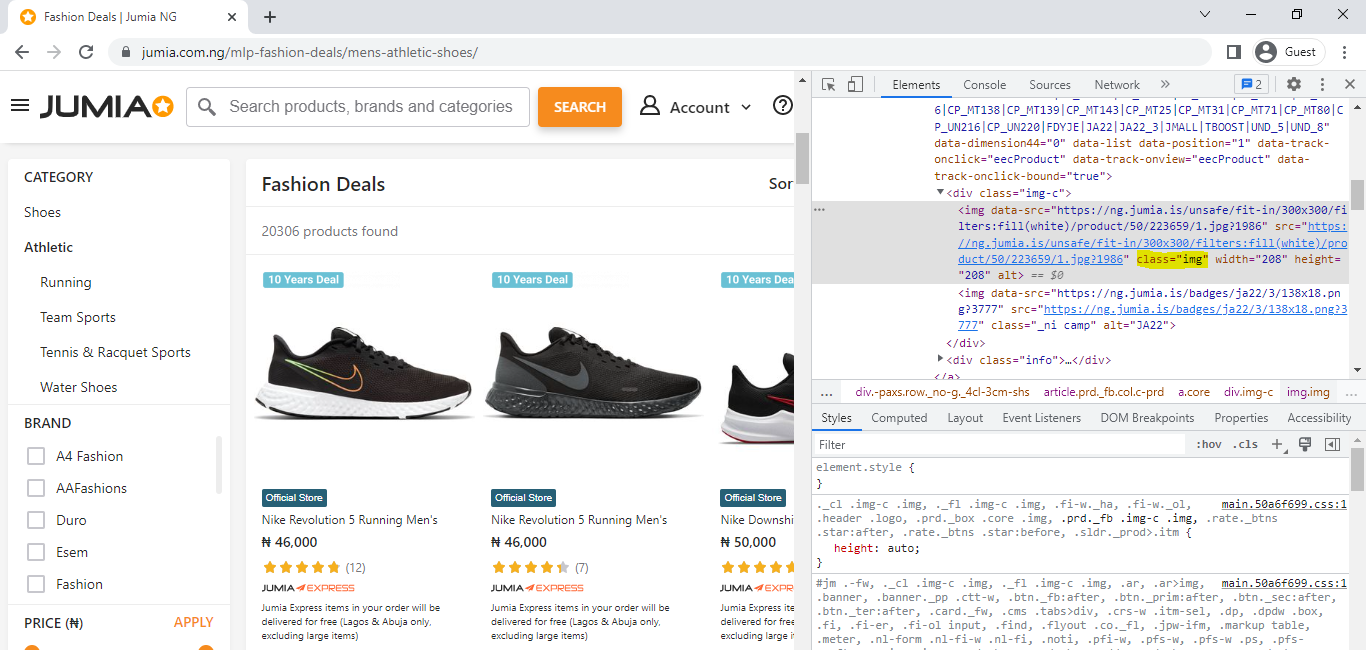Image resolution: width=1366 pixels, height=650 pixels.
Task: Open the Event Listeners tab
Action: pyautogui.click(x=1041, y=418)
